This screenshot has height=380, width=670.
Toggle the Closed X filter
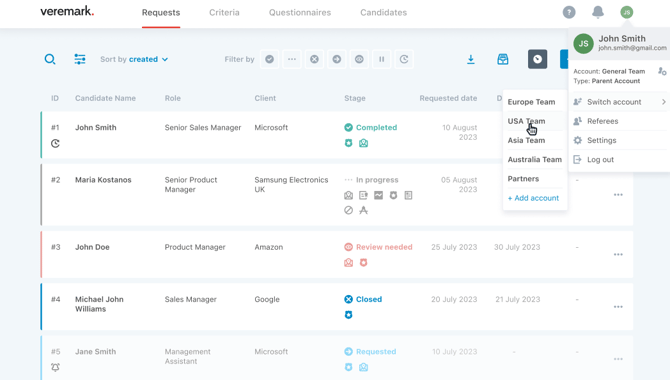point(314,59)
